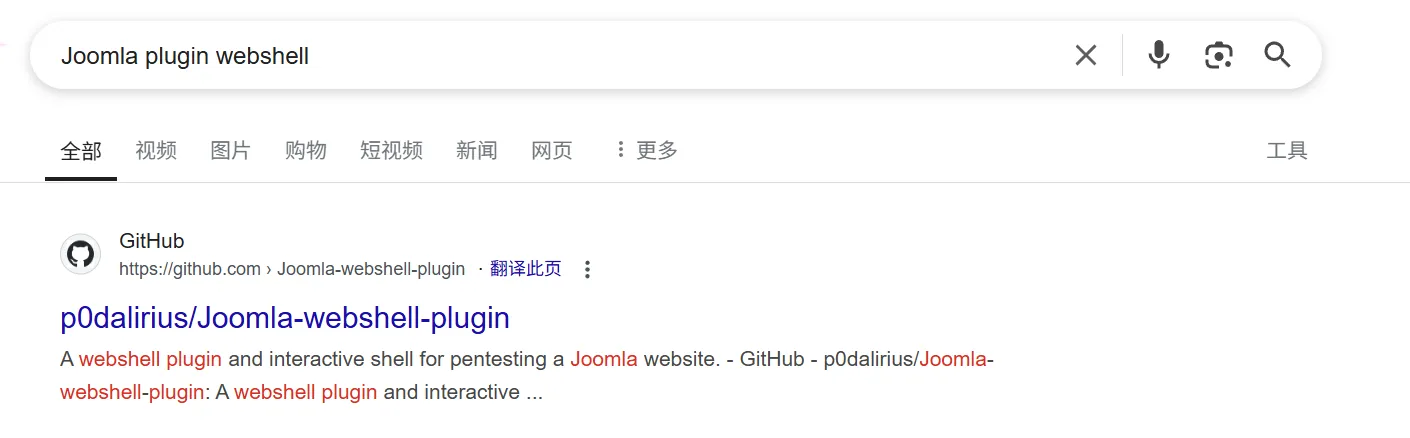The image size is (1410, 438).
Task: Expand the 更多 dropdown menu
Action: point(646,151)
